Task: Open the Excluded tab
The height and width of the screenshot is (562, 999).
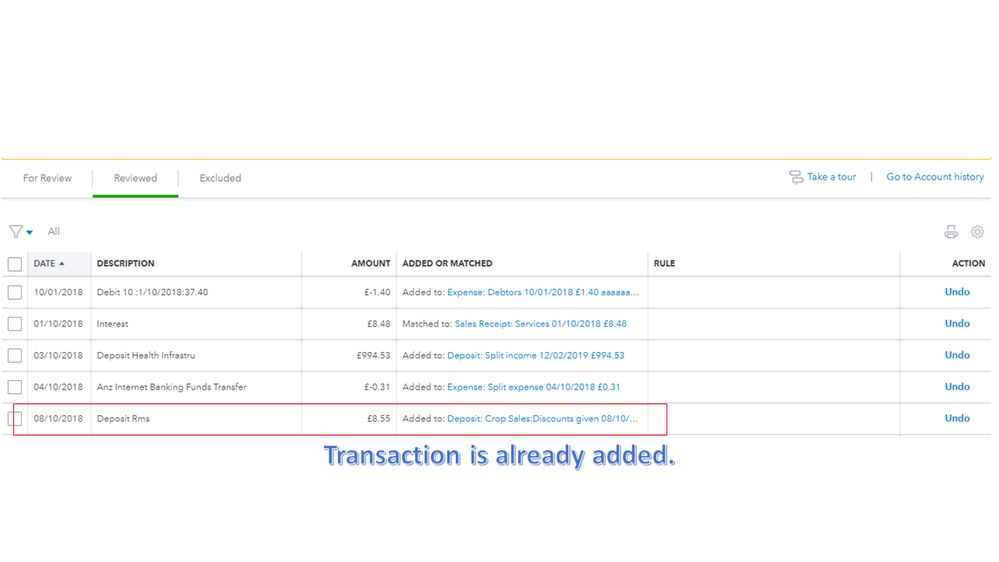Action: pyautogui.click(x=220, y=178)
